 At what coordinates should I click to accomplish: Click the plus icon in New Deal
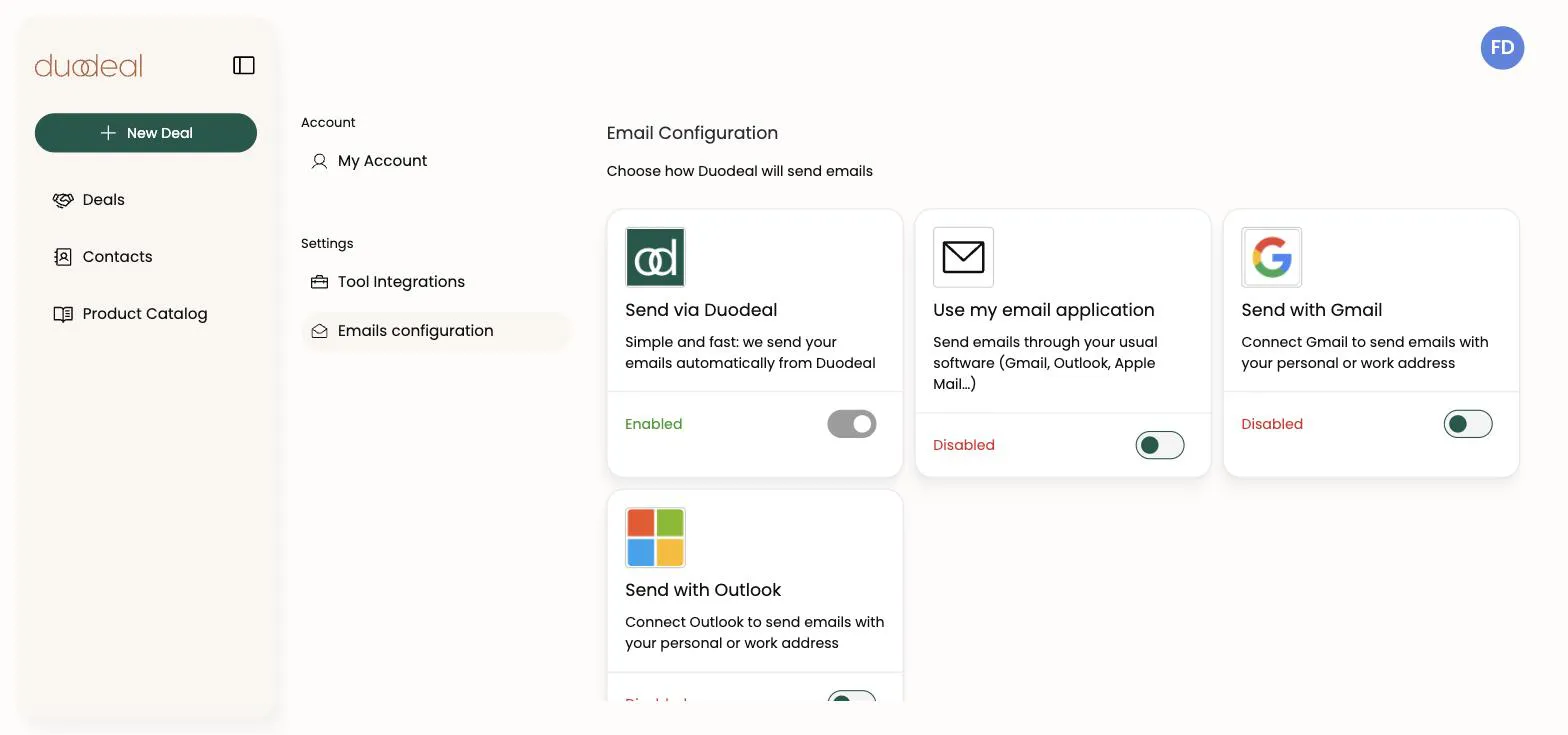point(108,133)
